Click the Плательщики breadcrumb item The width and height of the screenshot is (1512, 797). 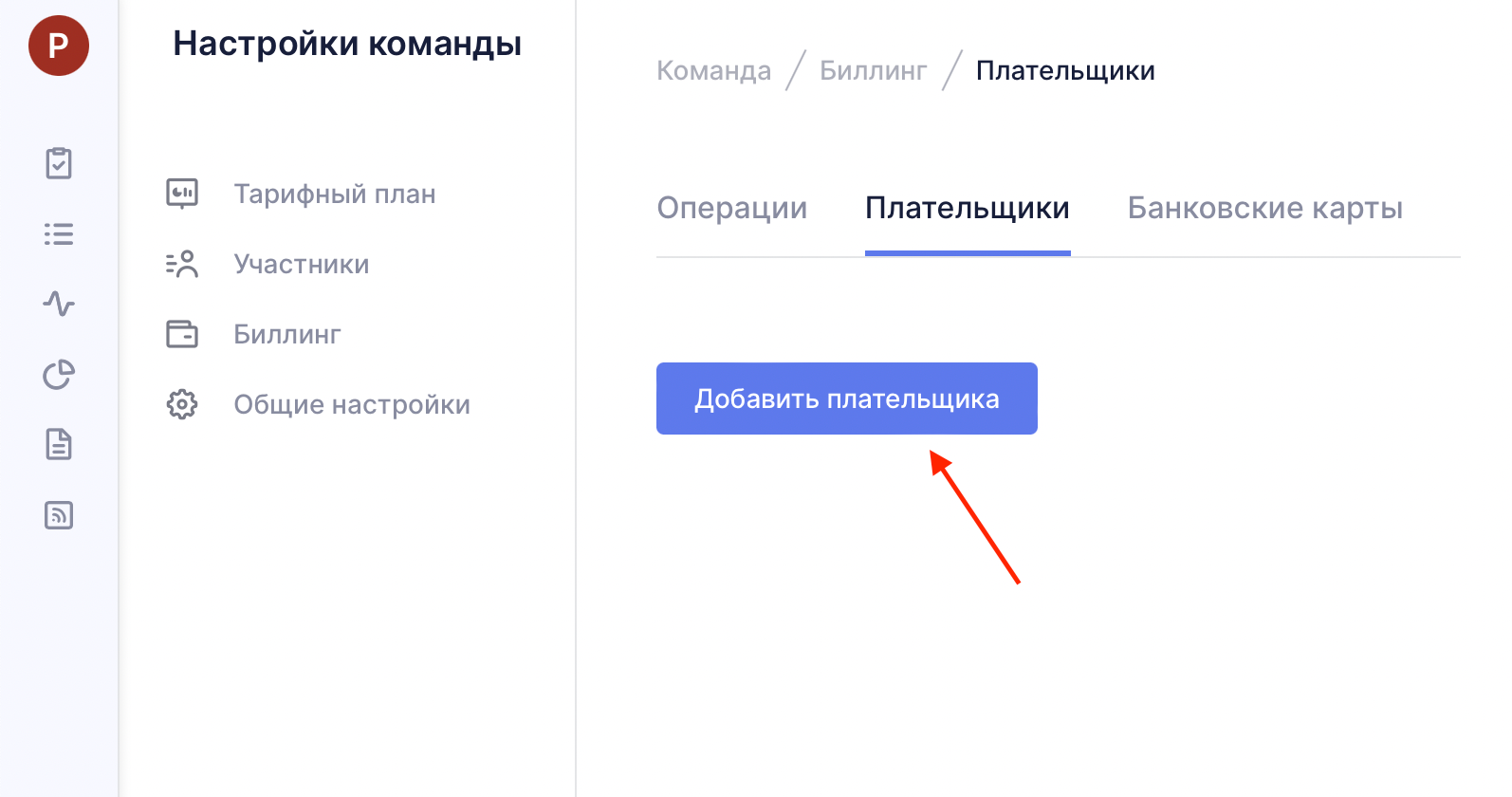1065,71
